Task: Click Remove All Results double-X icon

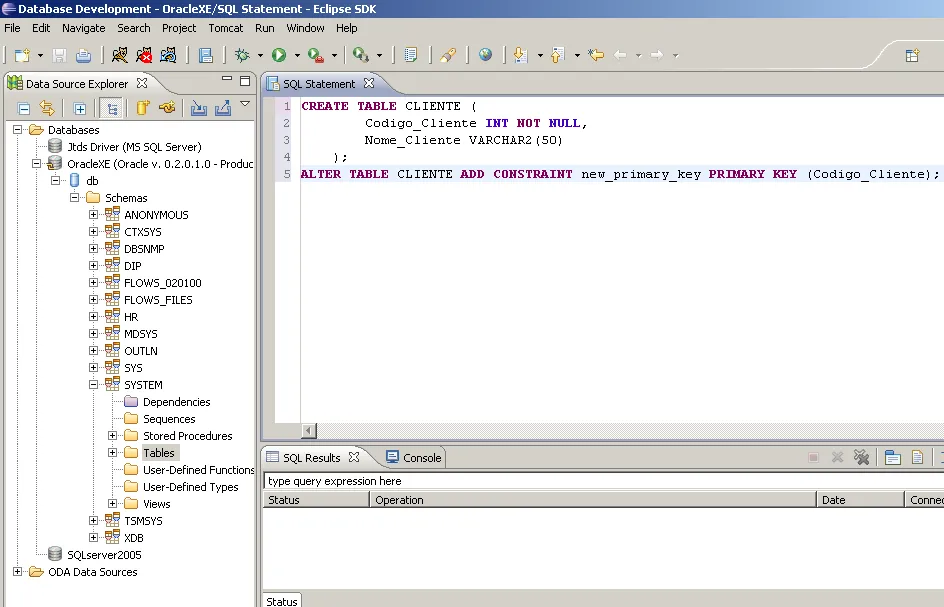Action: (862, 458)
